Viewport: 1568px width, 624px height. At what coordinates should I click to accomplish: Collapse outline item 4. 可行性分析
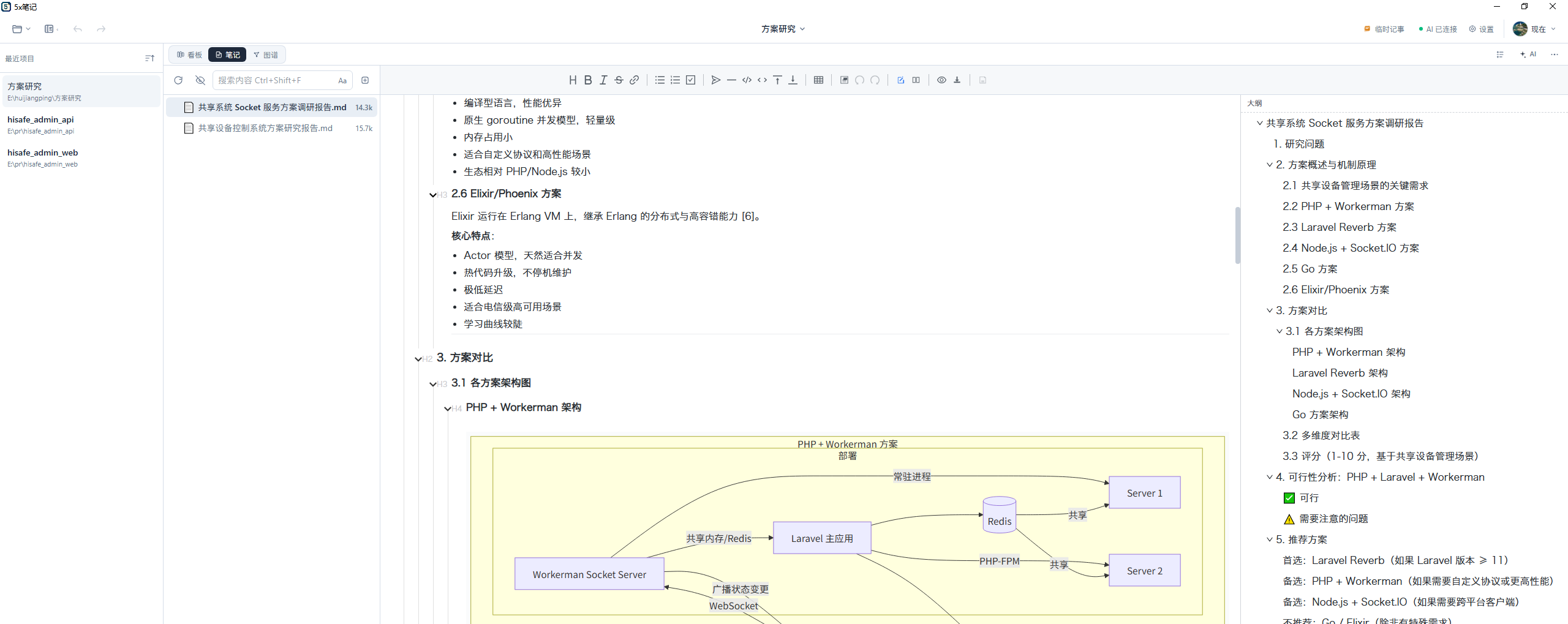(x=1270, y=477)
